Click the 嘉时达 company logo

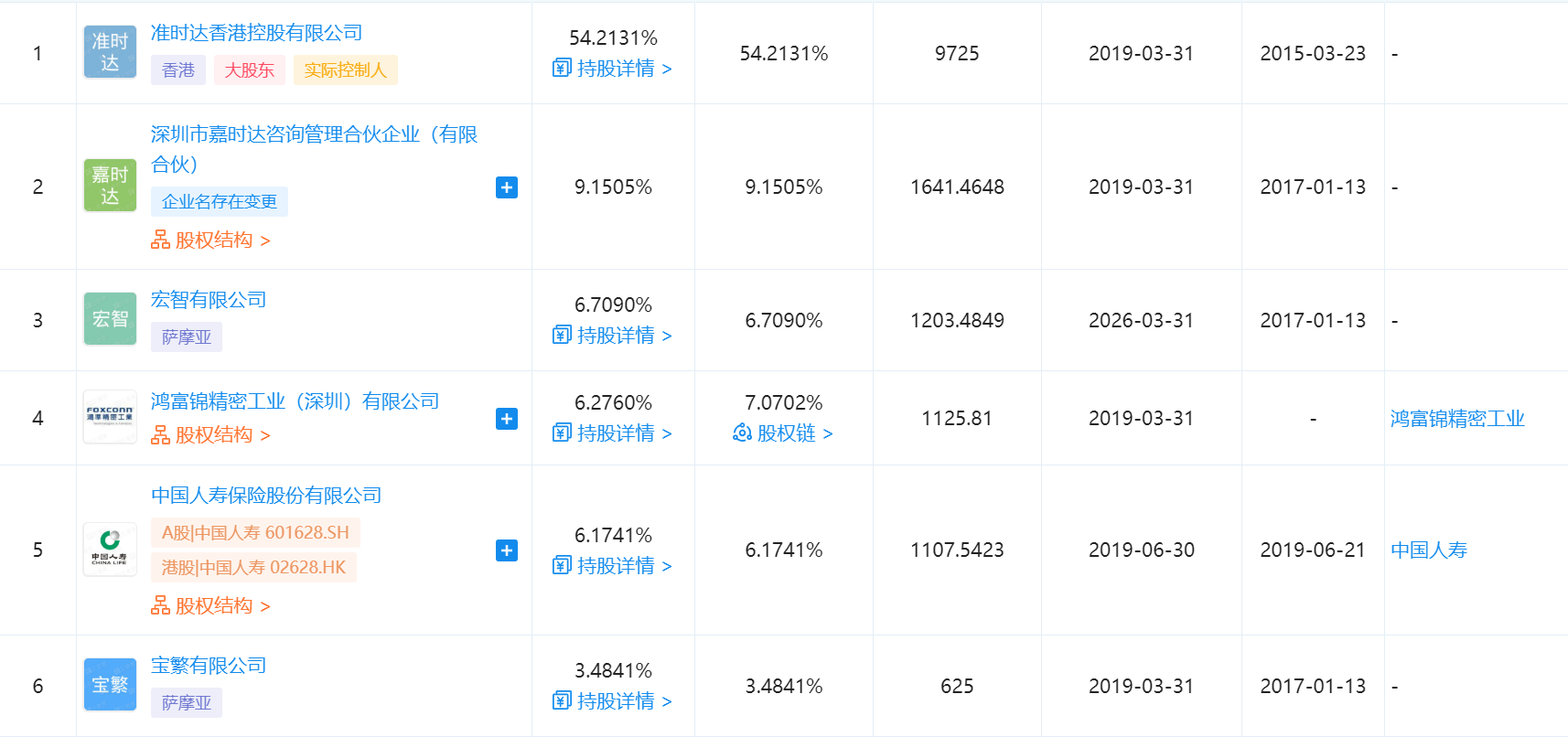coord(110,186)
